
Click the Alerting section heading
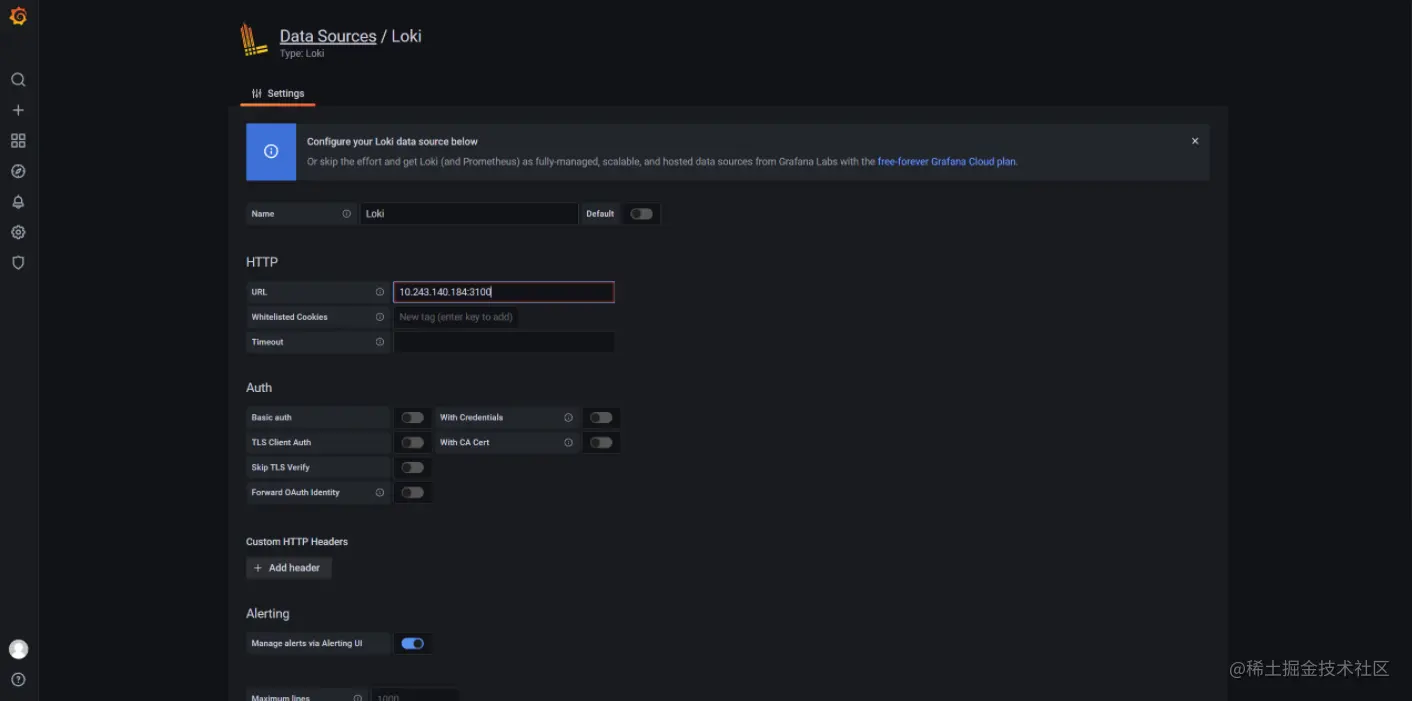(x=268, y=614)
